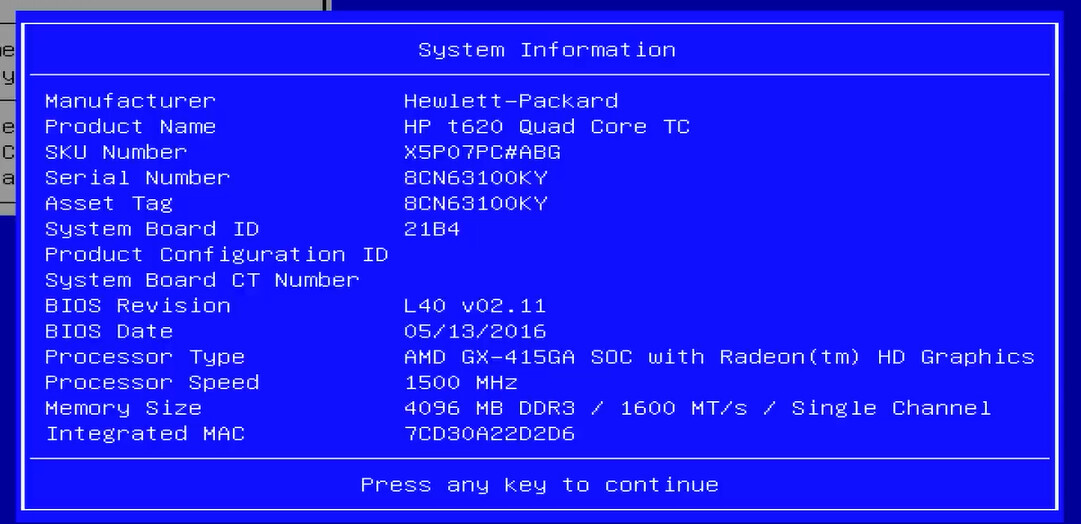Click the BIOS Revision value L40 v02.11
Screen dimensions: 1081x524
point(475,306)
